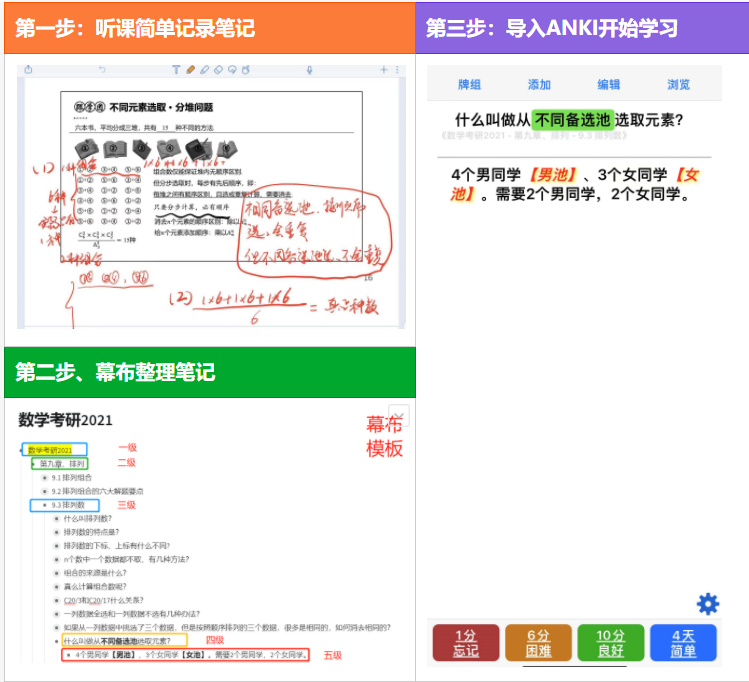The width and height of the screenshot is (749, 682).
Task: Click slide title 不同元素选取·分堆问题
Action: tap(161, 107)
